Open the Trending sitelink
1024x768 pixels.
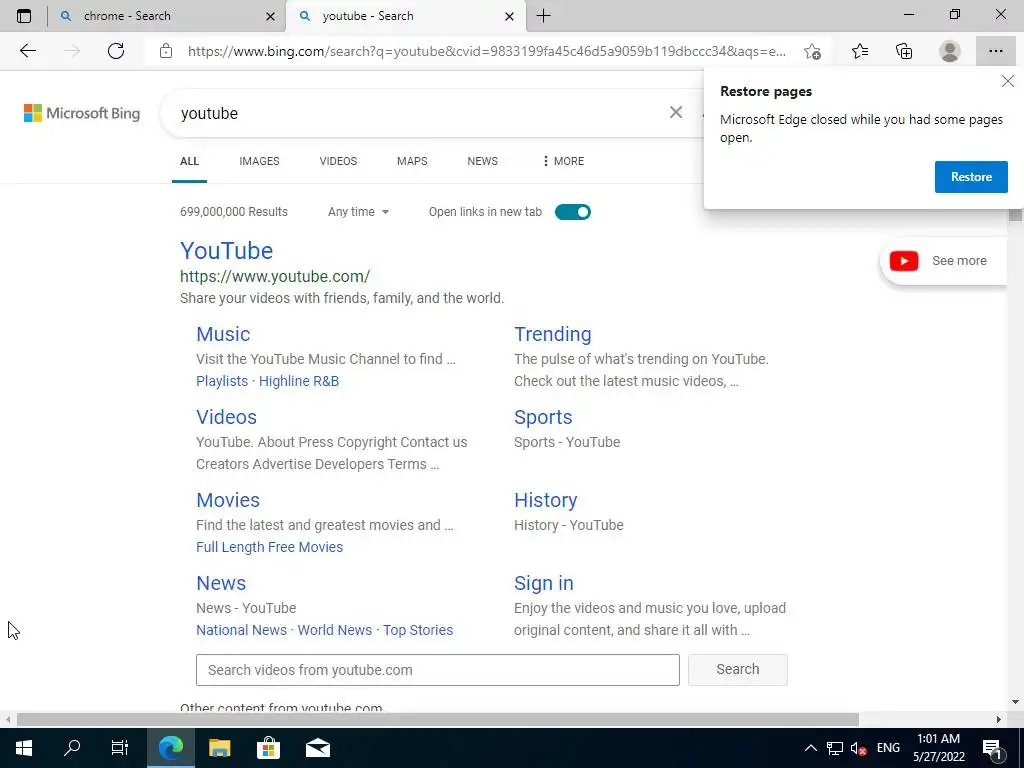point(552,334)
